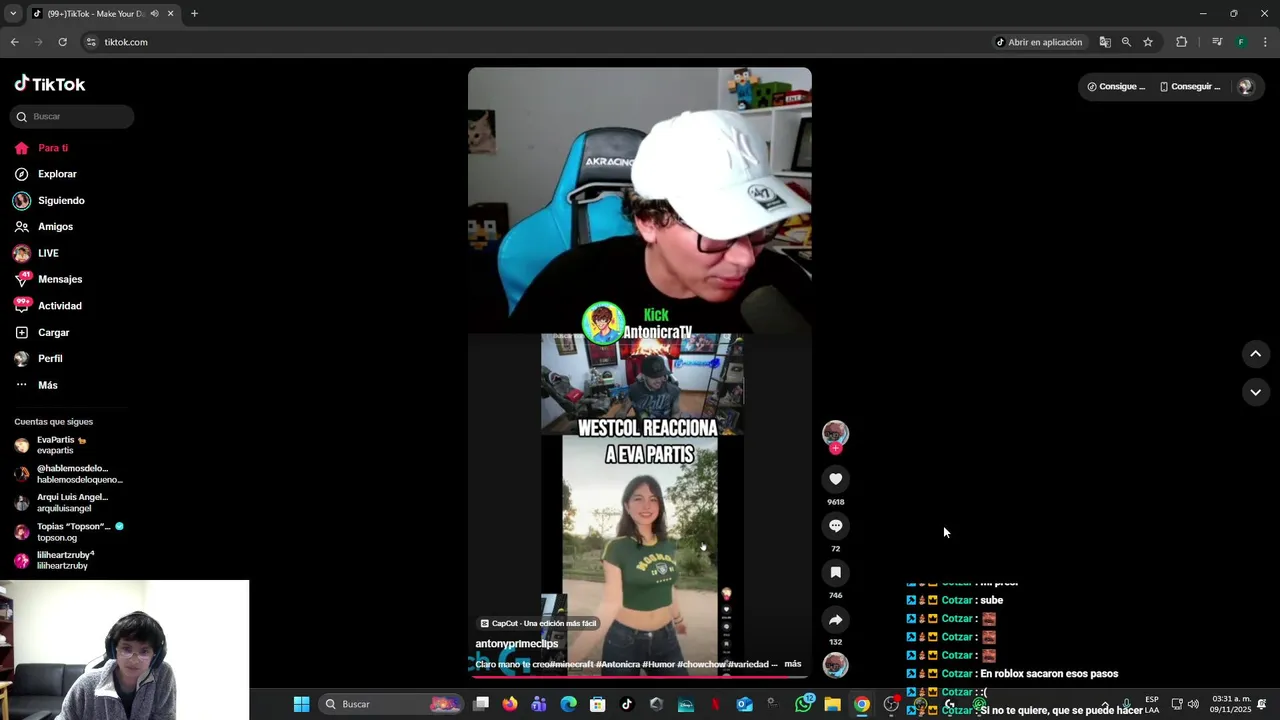Screen dimensions: 1280x720
Task: Save the video with bookmark icon
Action: 836,572
